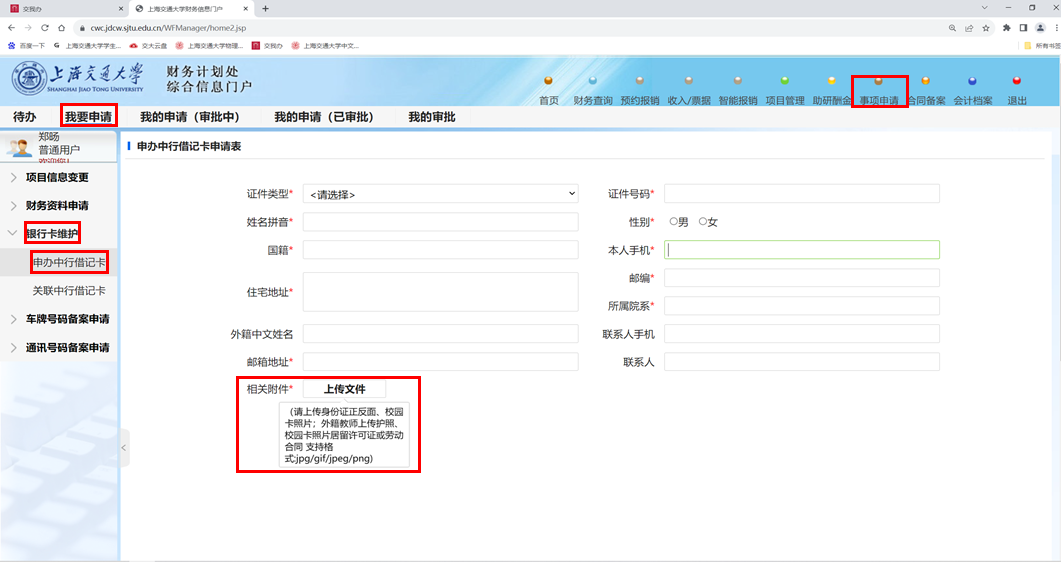Screen dimensions: 1061x562
Task: Switch to 我的申请（审批中） tab
Action: [189, 117]
